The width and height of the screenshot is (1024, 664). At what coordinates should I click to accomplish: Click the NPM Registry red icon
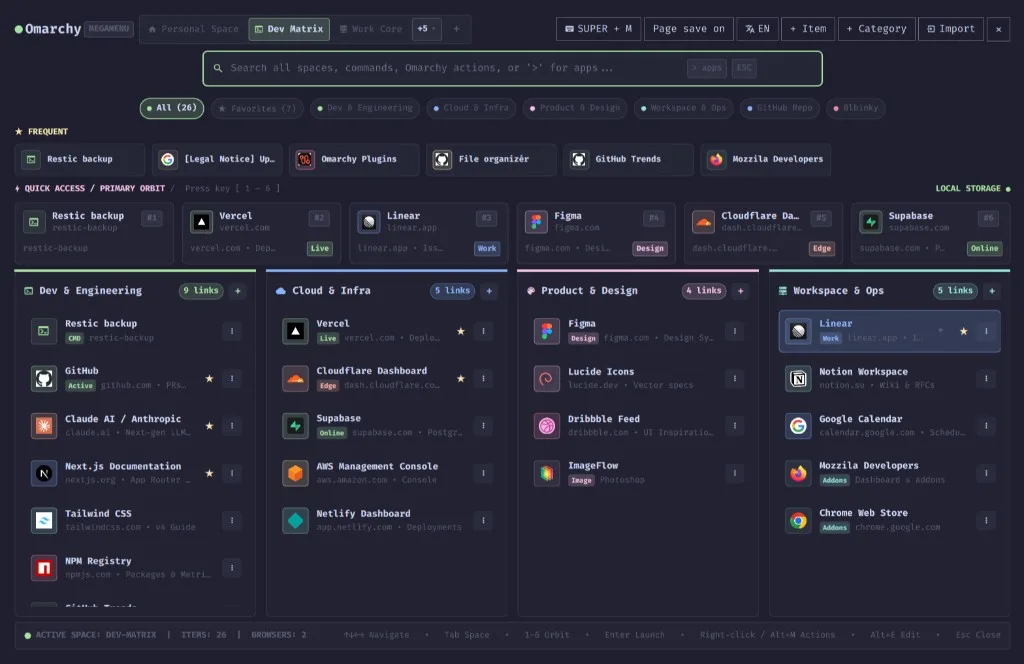tap(44, 568)
